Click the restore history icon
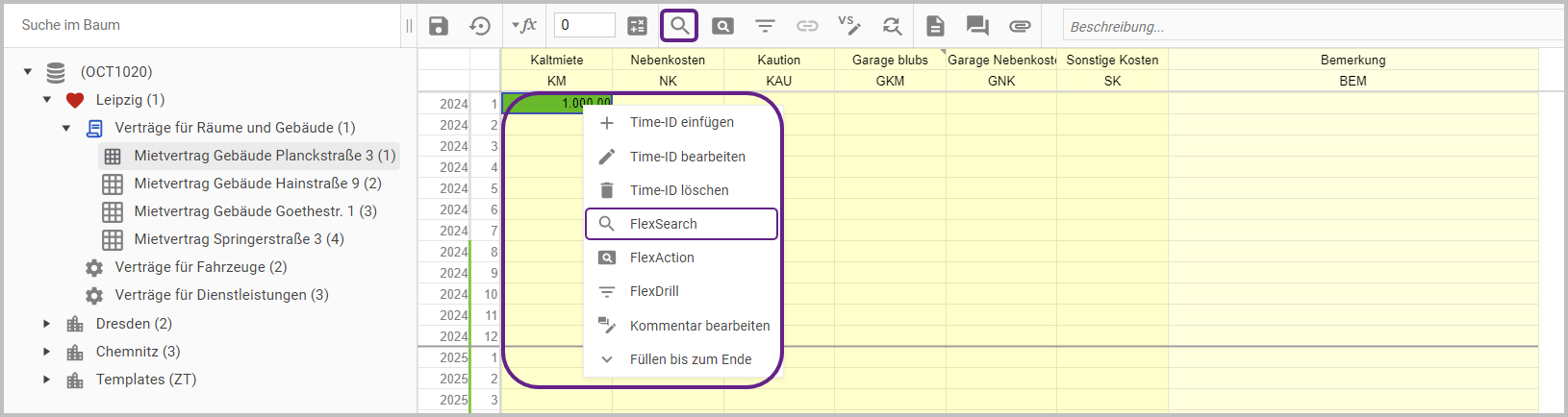This screenshot has height=417, width=1568. pos(480,26)
